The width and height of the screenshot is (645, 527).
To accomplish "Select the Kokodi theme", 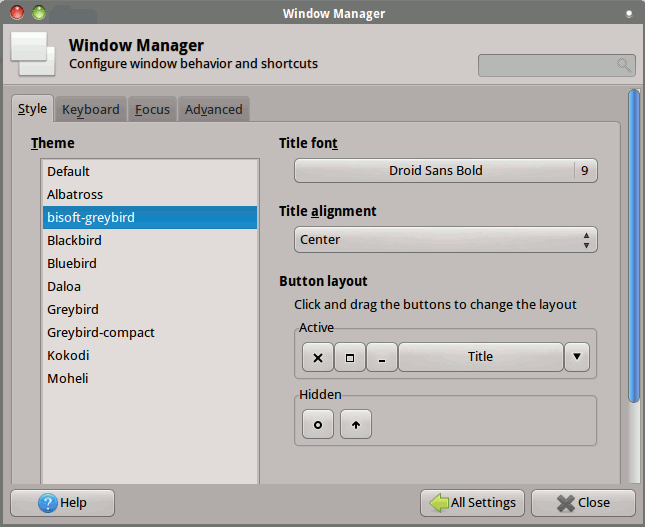I will click(150, 356).
